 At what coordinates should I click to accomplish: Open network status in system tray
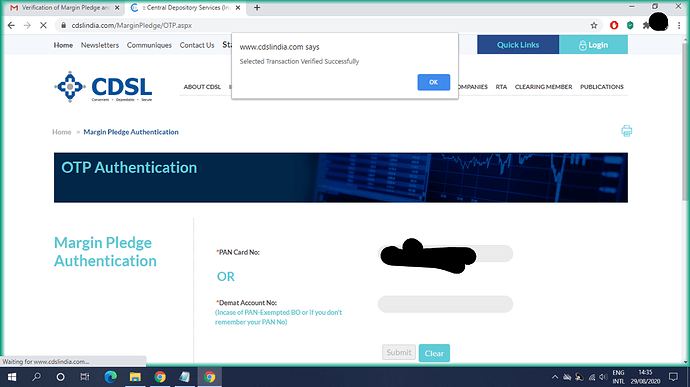pyautogui.click(x=592, y=377)
